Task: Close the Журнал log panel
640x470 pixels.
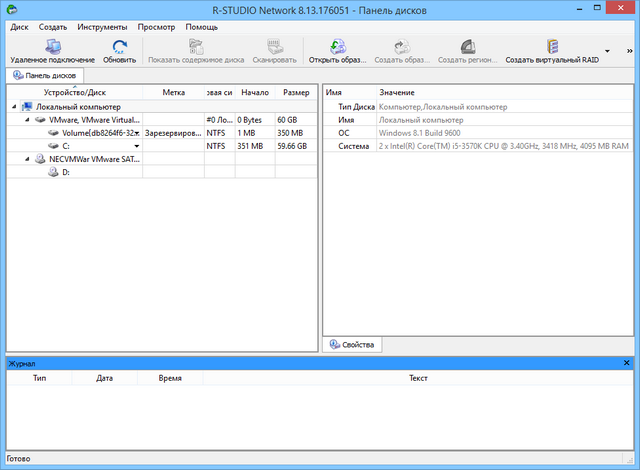Action: point(627,364)
